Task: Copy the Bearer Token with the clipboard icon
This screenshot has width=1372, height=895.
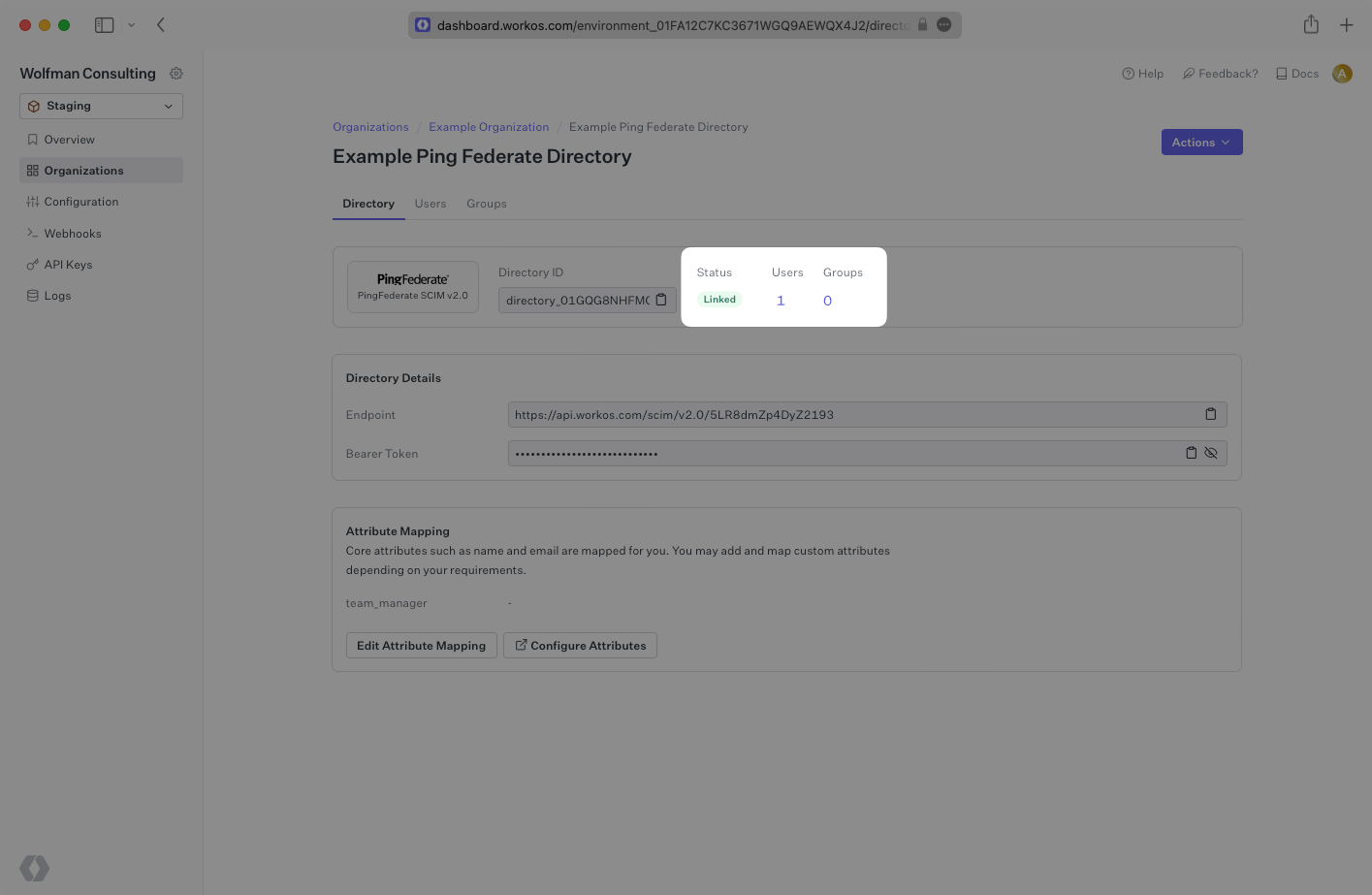Action: pos(1191,453)
